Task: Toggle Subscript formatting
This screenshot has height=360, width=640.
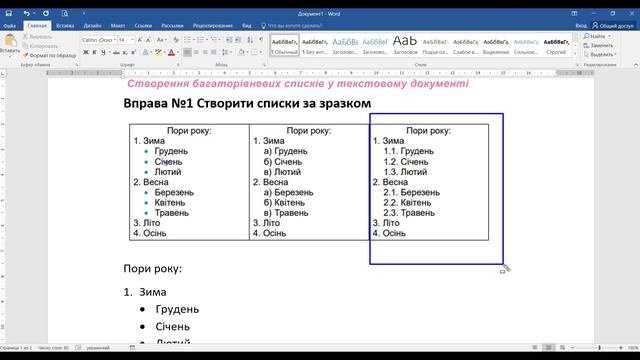Action: 125,53
